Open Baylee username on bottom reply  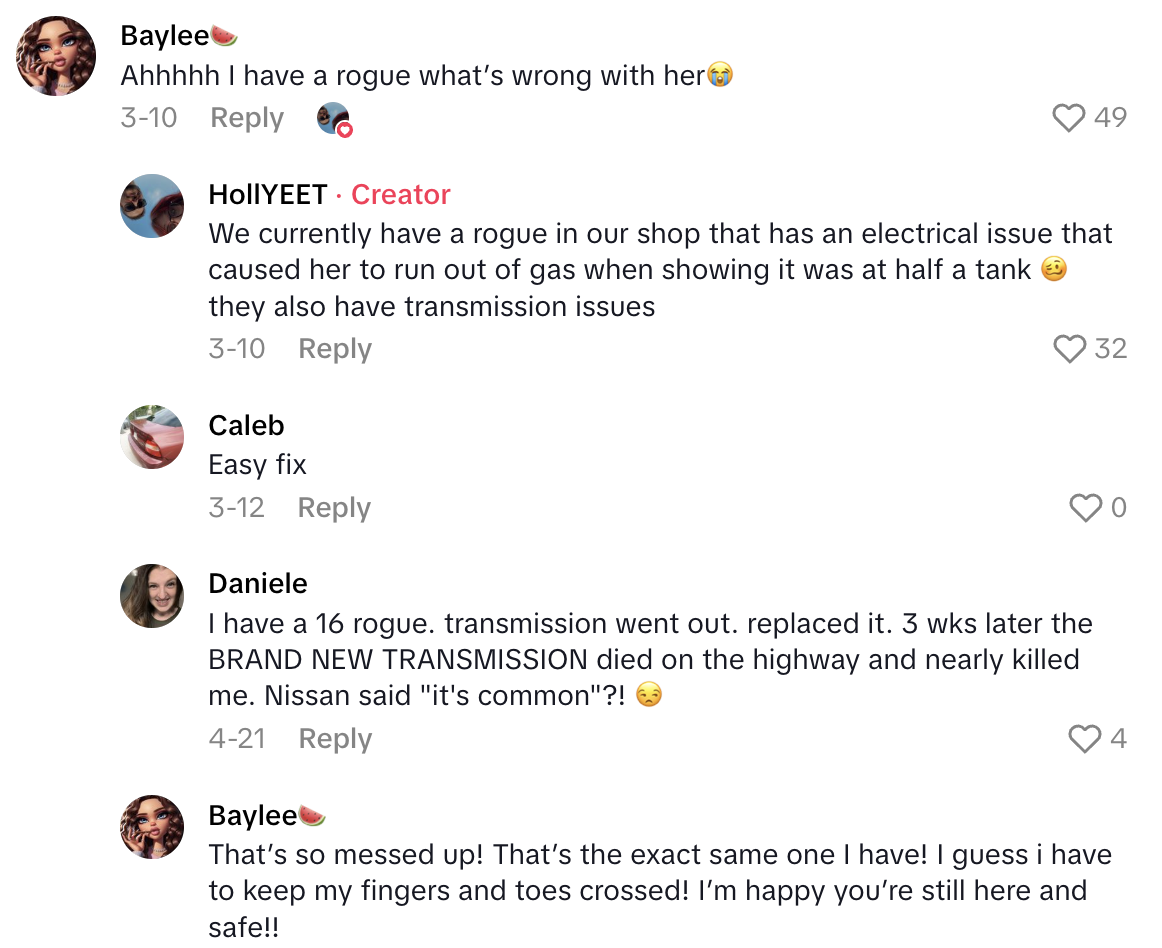pyautogui.click(x=253, y=816)
